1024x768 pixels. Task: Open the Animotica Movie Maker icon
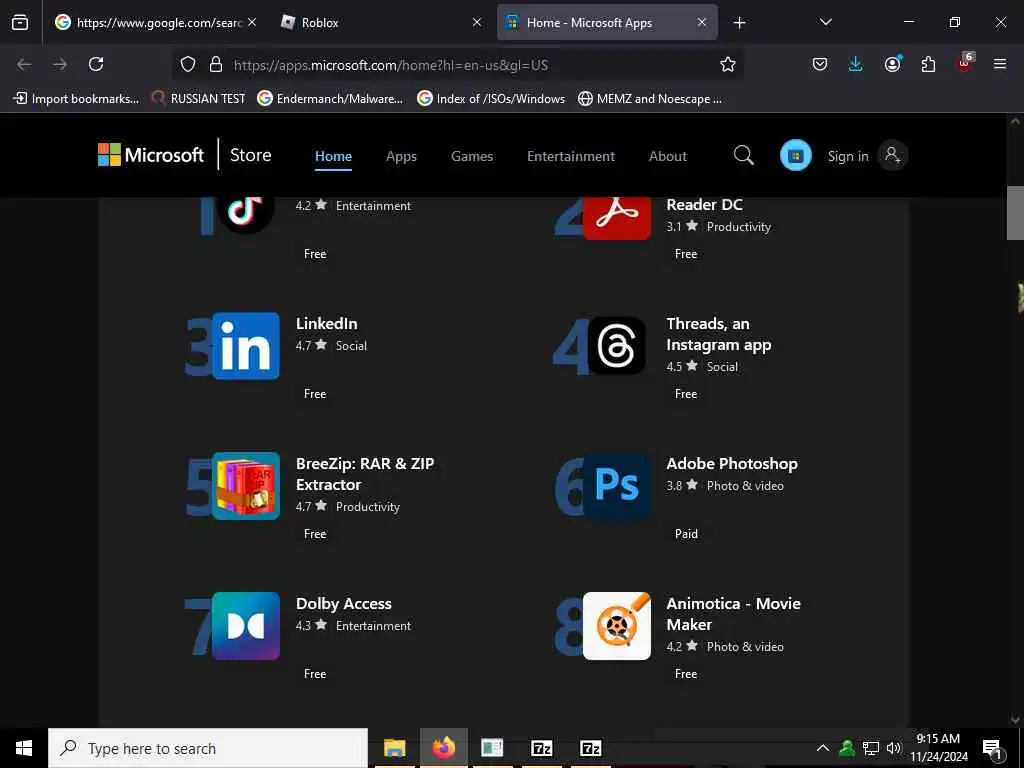pyautogui.click(x=616, y=626)
